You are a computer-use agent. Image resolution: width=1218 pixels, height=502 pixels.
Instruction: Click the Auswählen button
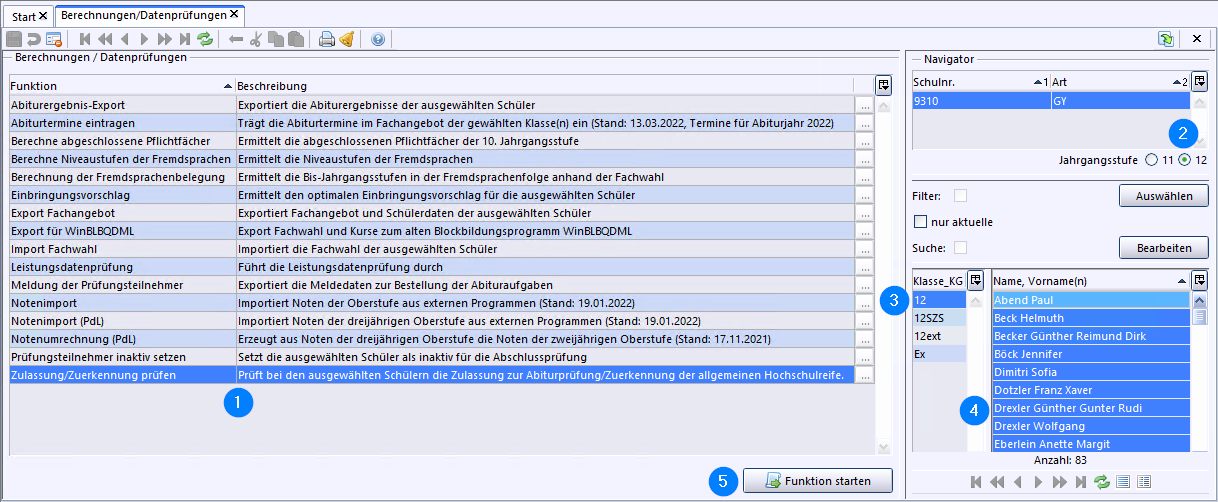click(x=1163, y=196)
